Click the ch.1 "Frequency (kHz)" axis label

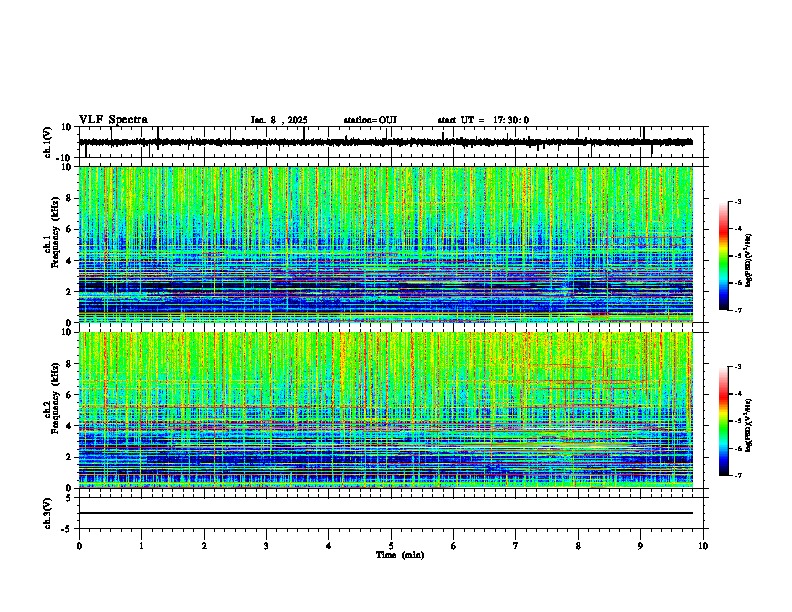click(56, 232)
